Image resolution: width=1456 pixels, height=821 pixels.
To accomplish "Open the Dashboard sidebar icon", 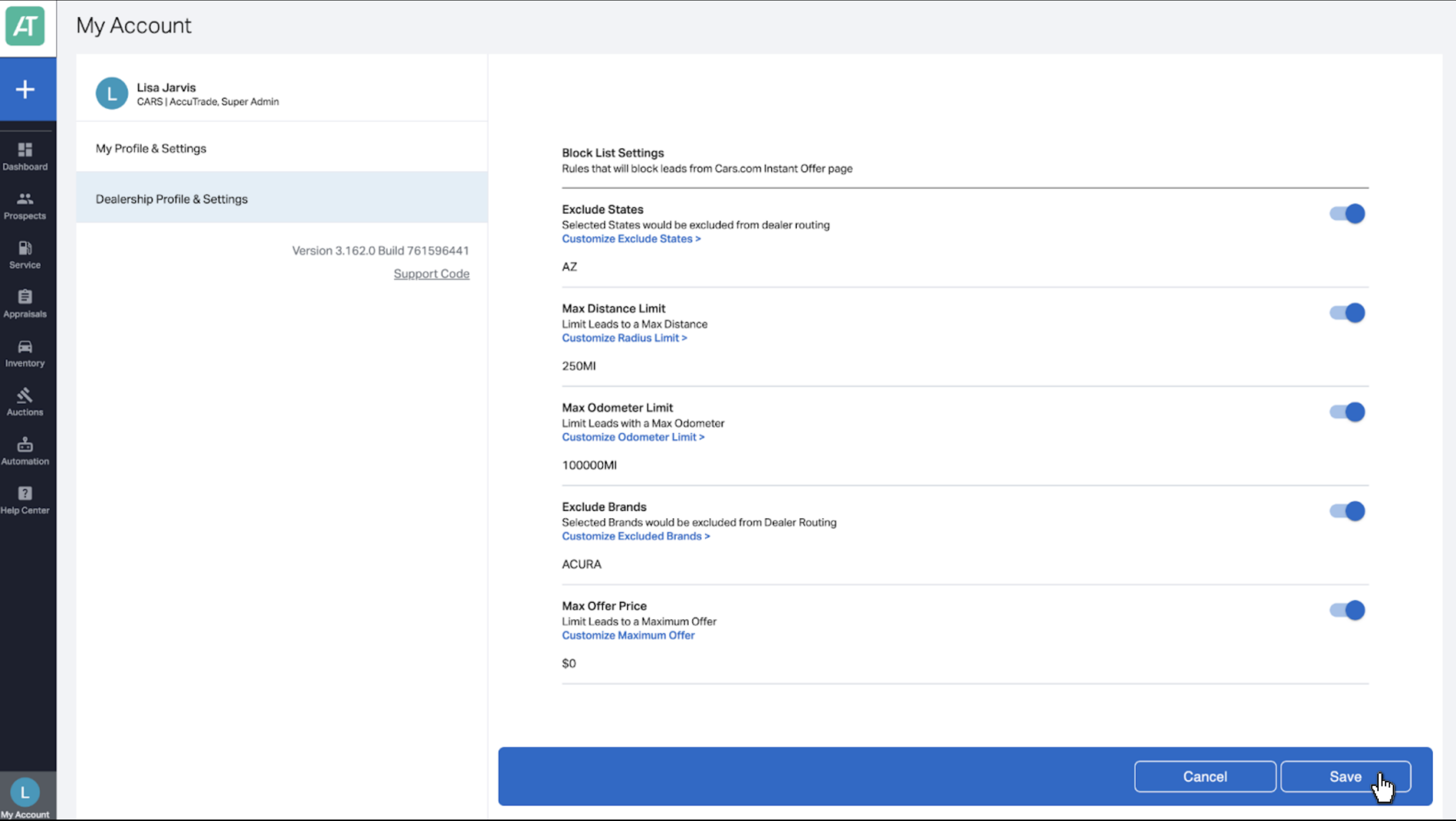I will tap(25, 156).
